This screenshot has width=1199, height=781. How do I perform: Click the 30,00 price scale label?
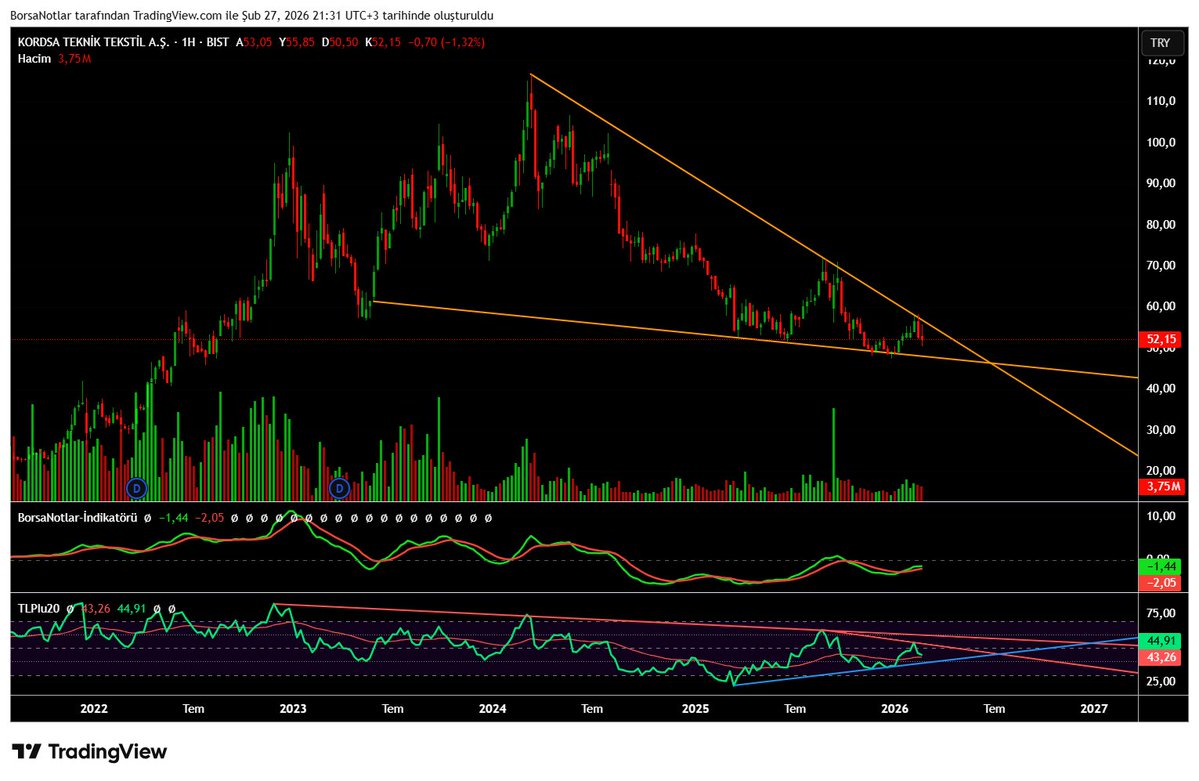(x=1161, y=429)
